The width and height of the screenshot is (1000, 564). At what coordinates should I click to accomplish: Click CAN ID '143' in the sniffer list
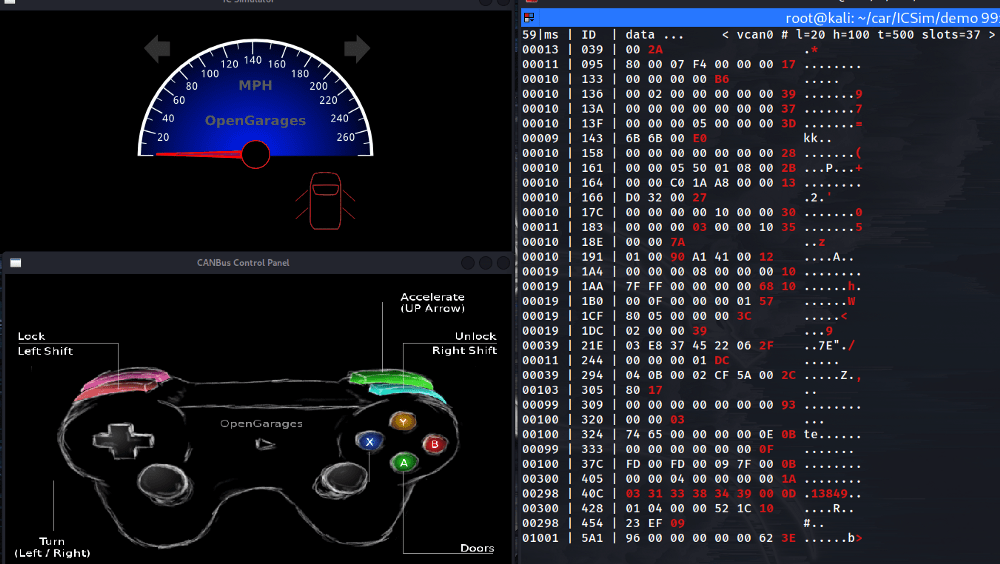pos(592,138)
